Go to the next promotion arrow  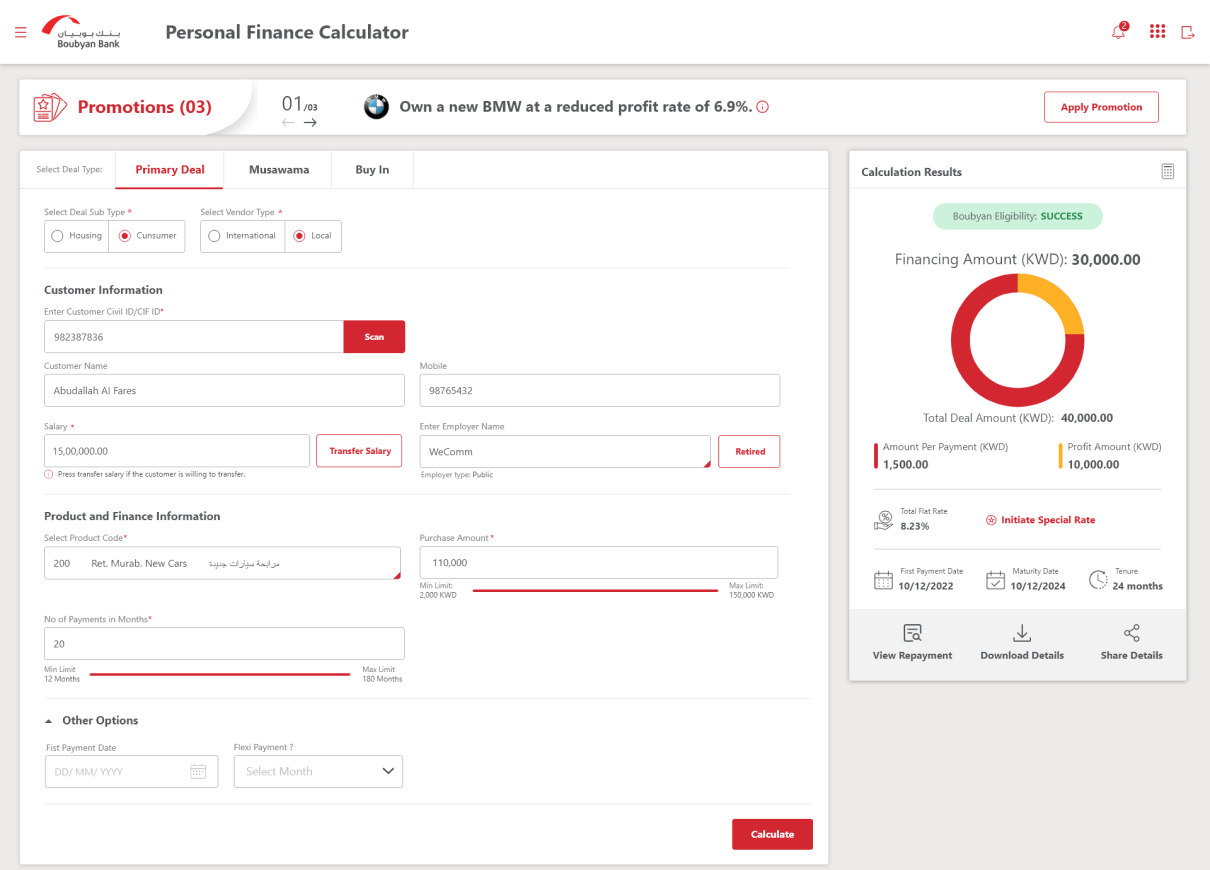click(x=310, y=123)
